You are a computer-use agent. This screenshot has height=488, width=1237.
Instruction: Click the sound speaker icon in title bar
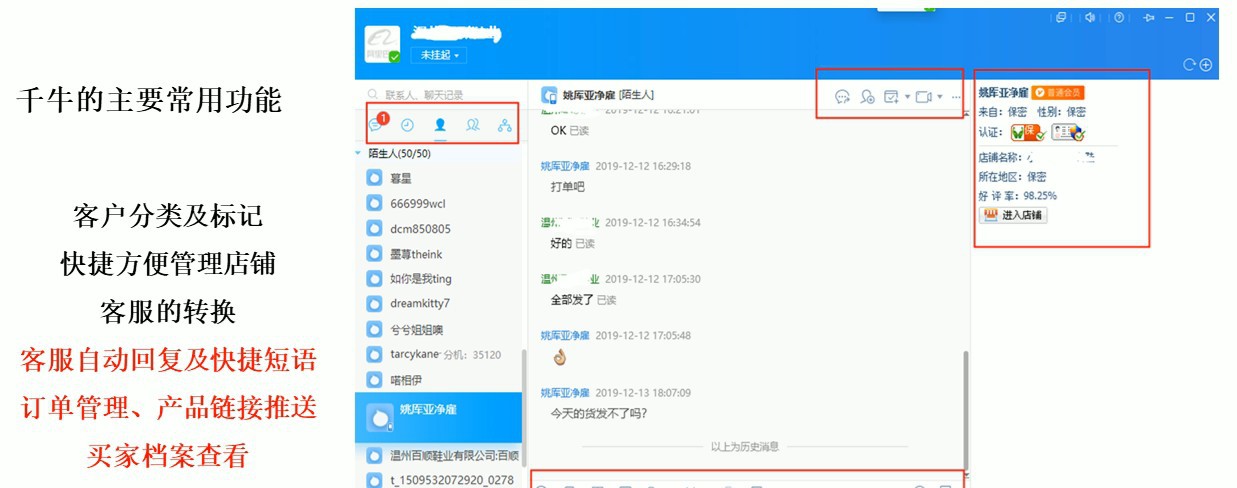[1089, 17]
